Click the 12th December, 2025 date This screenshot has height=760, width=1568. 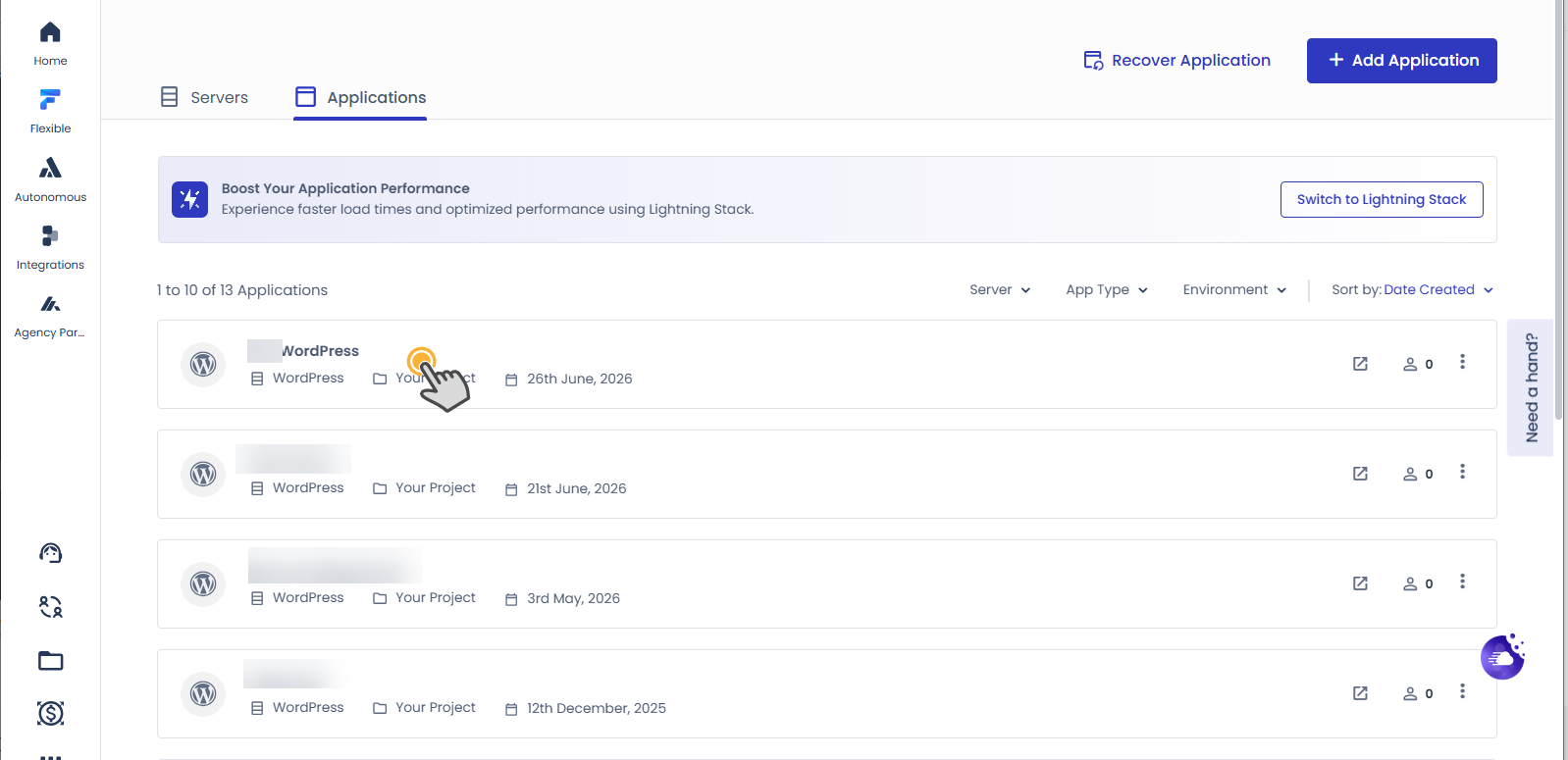coord(596,708)
